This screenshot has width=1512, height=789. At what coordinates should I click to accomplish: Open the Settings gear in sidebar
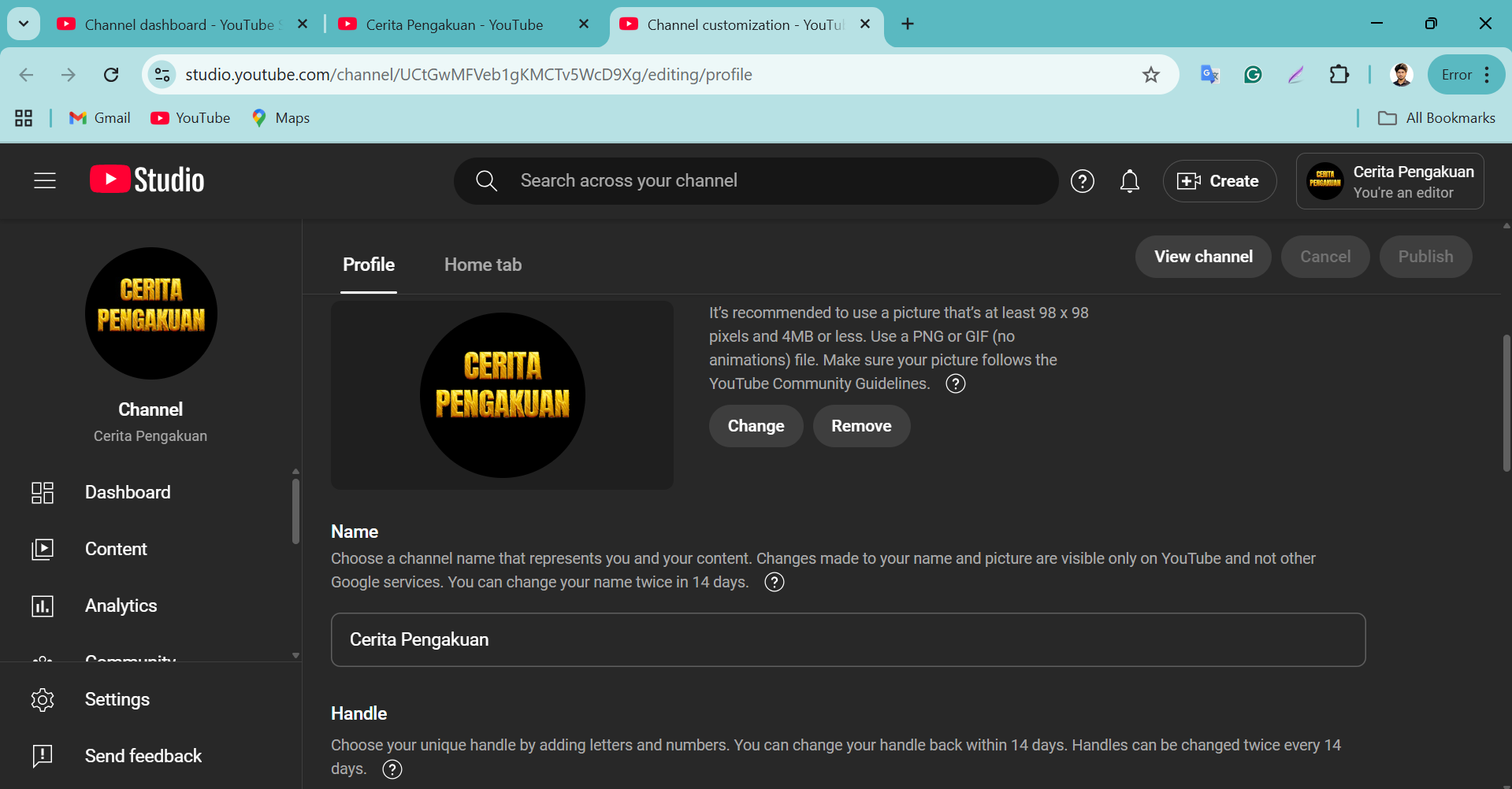(43, 699)
